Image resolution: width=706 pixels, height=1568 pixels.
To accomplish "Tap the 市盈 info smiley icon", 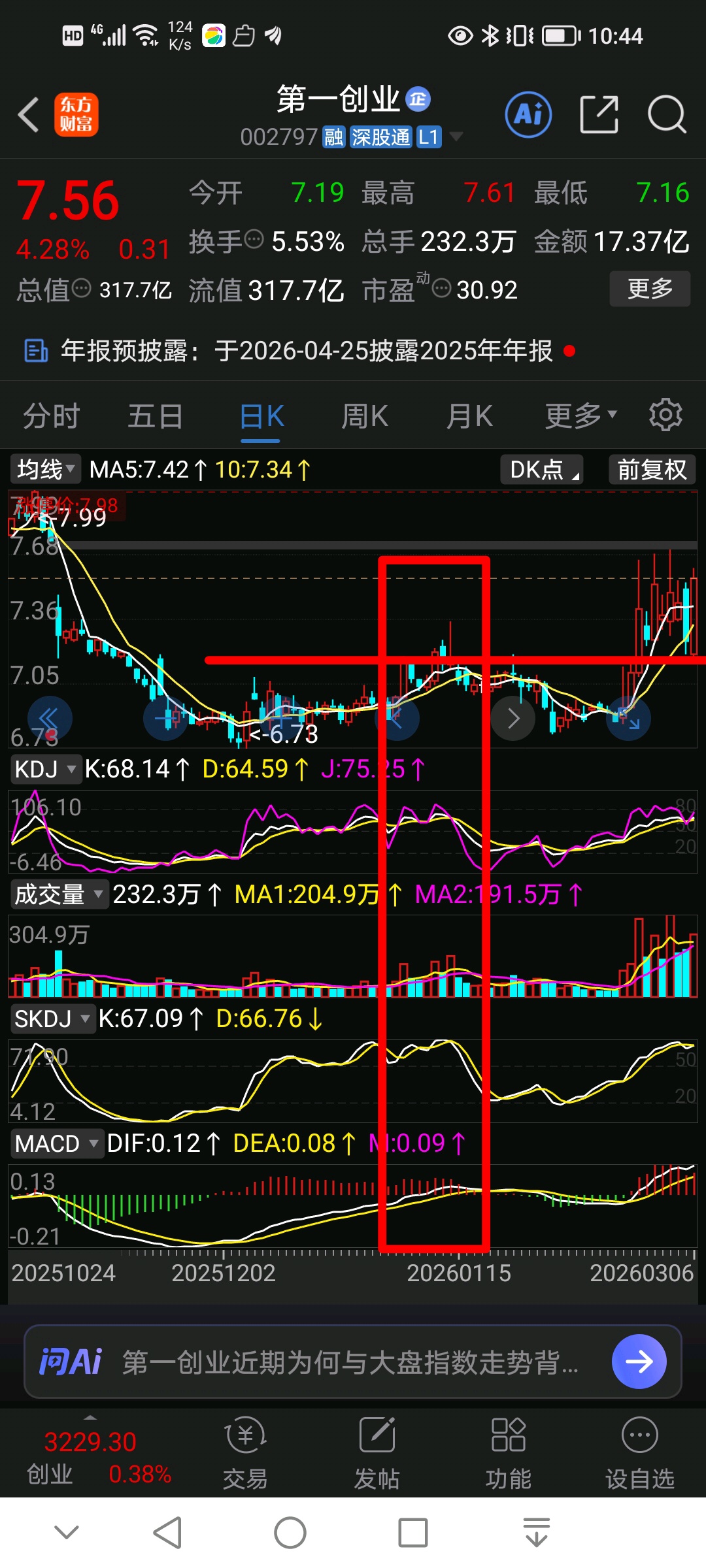I will click(x=442, y=287).
